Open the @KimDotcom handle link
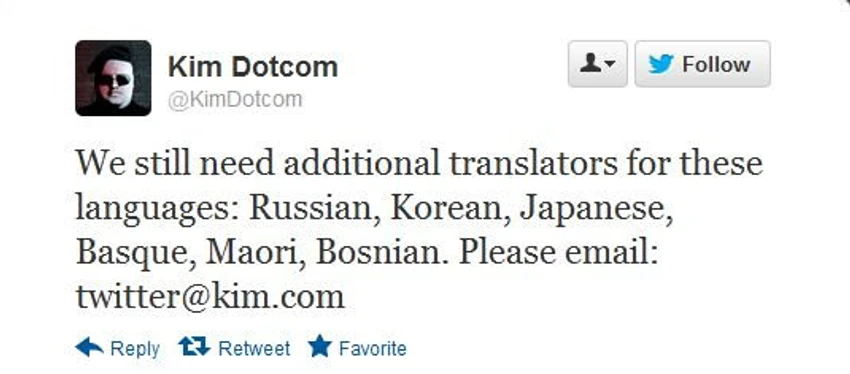 click(x=235, y=100)
